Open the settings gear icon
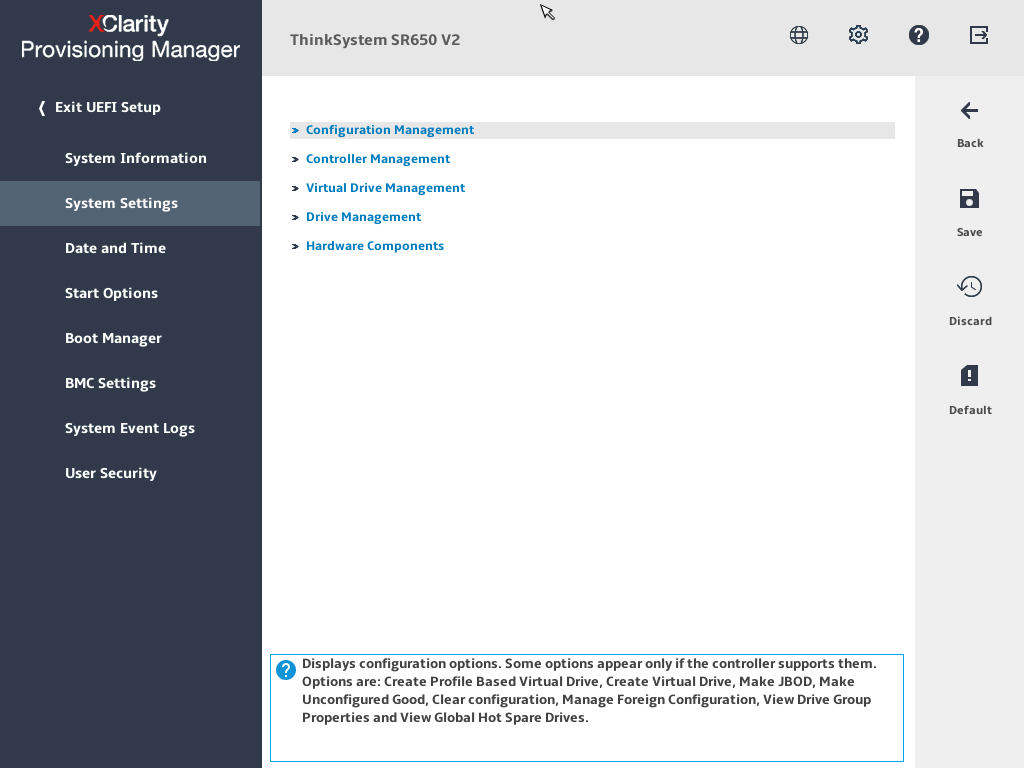This screenshot has width=1024, height=768. click(858, 35)
